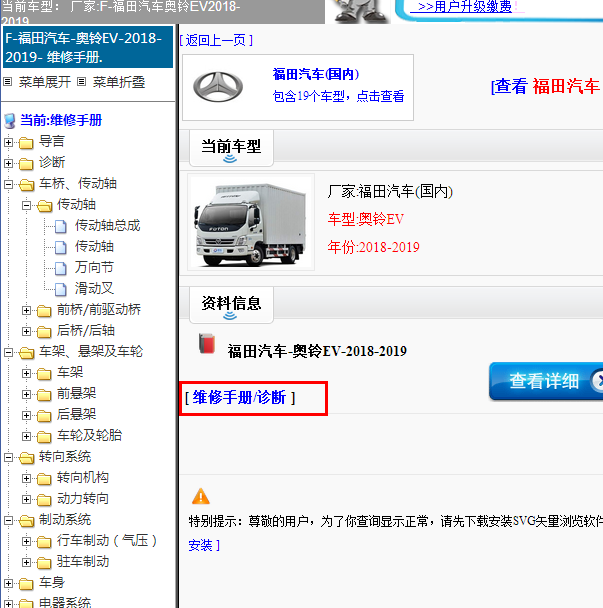Click the folder icon for 驻车制动

click(x=44, y=563)
